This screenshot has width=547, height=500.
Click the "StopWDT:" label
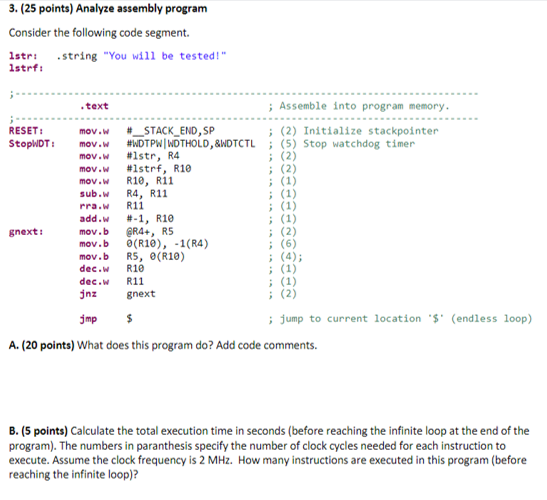32,144
